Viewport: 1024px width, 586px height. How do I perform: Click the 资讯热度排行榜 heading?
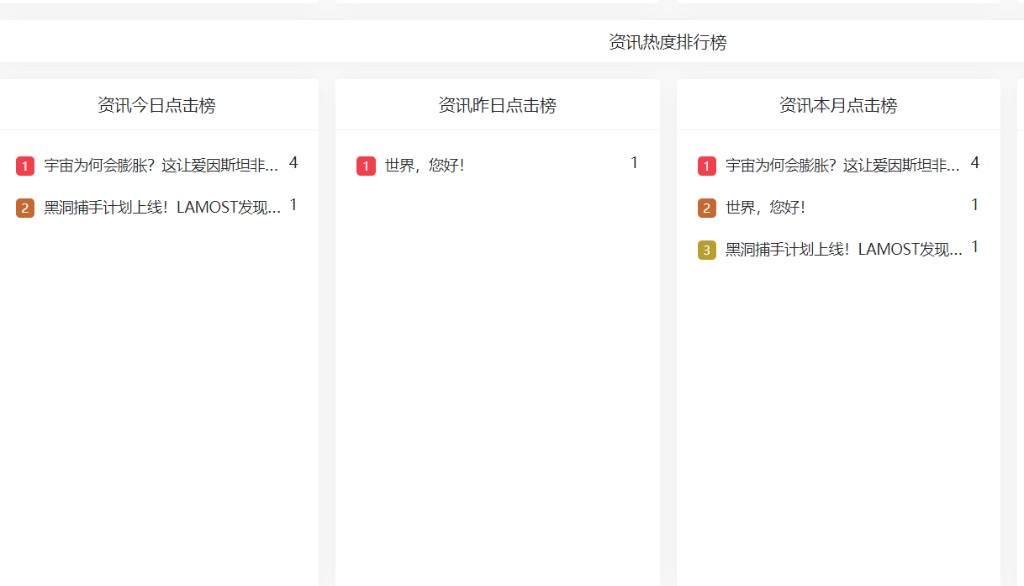pyautogui.click(x=667, y=42)
